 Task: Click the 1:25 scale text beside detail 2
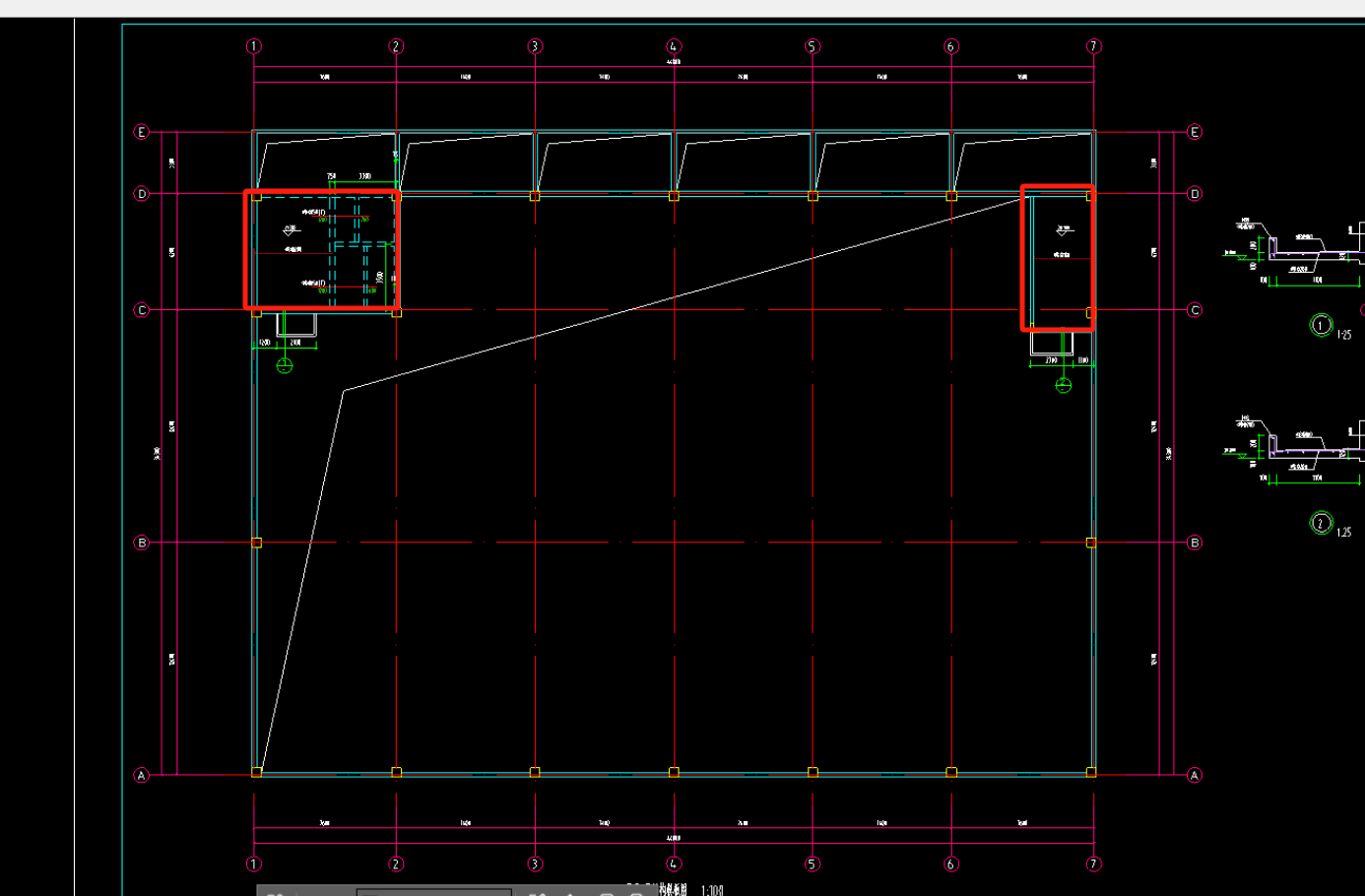point(1344,533)
